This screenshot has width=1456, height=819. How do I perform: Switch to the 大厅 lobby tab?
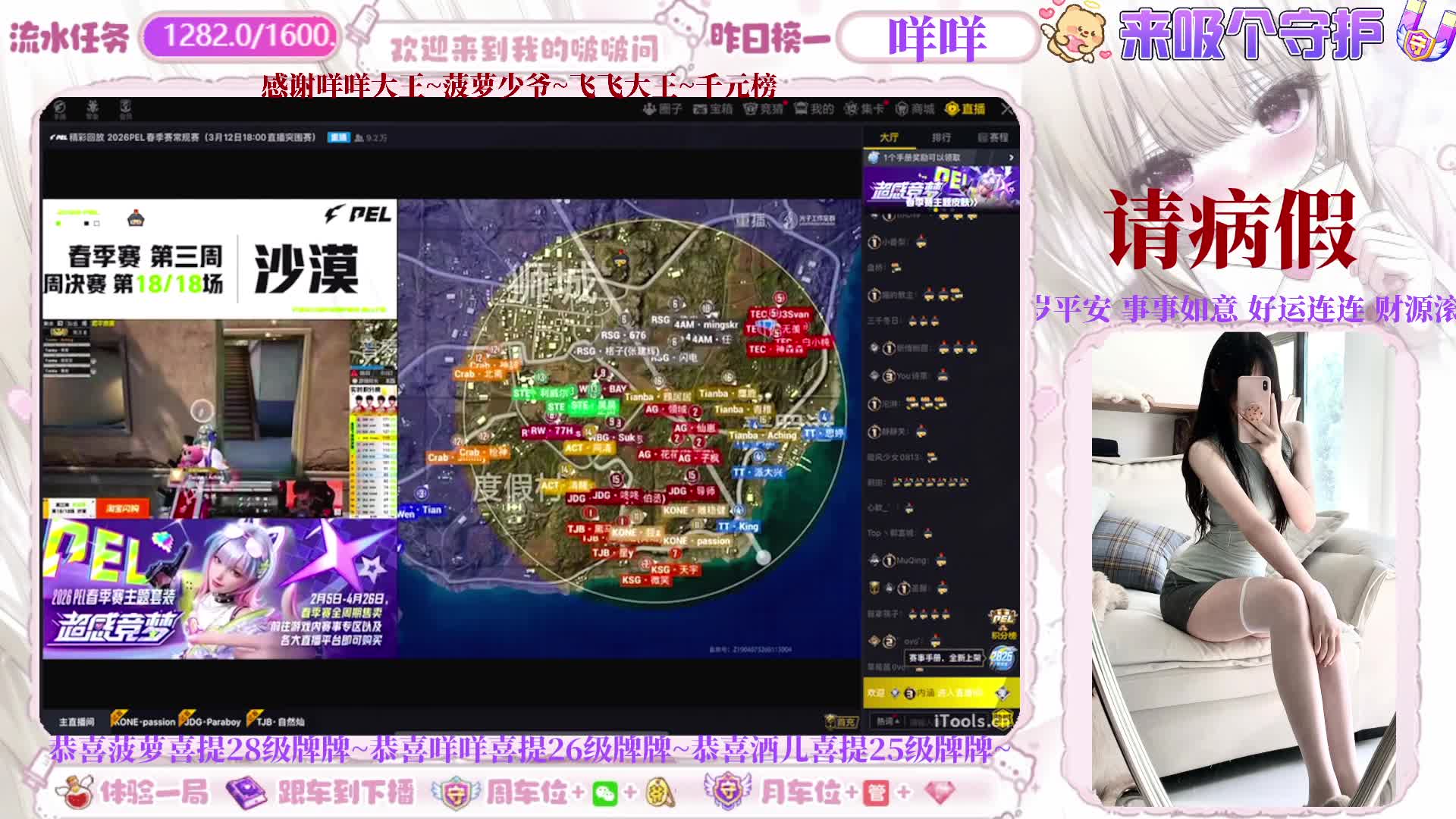pyautogui.click(x=889, y=137)
